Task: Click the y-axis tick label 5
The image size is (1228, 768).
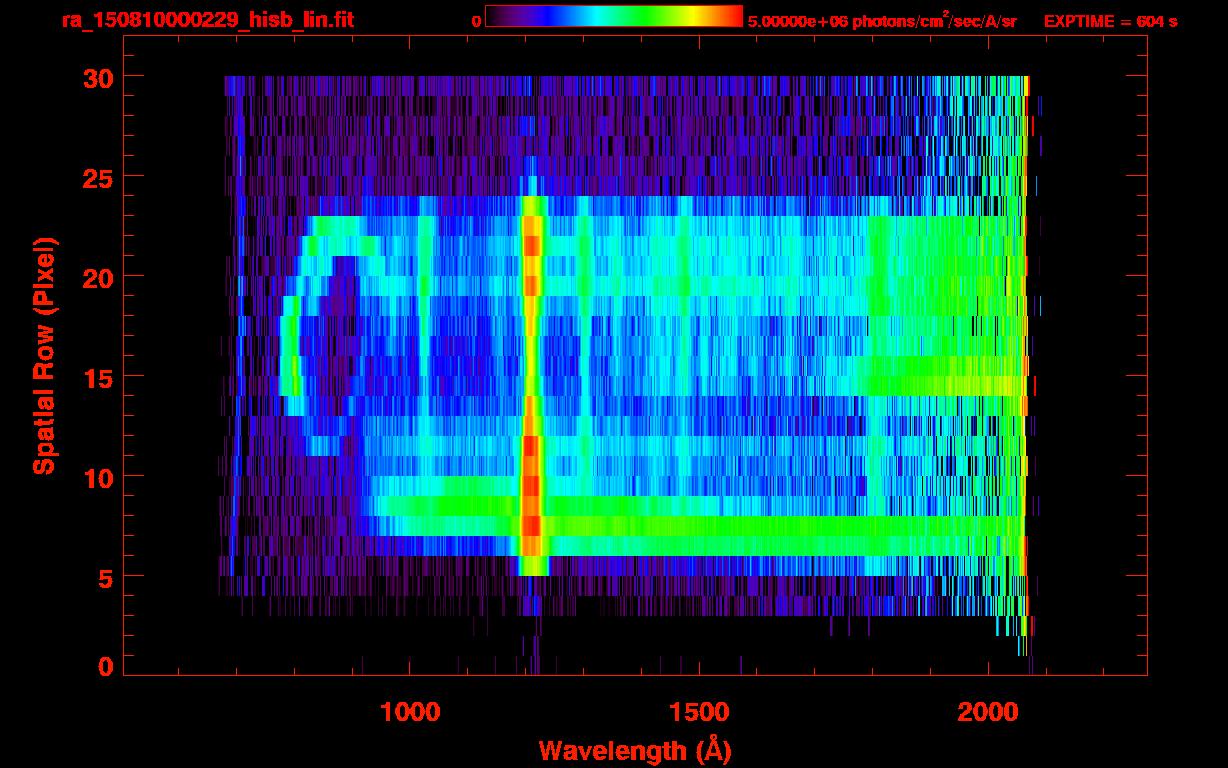Action: click(104, 577)
